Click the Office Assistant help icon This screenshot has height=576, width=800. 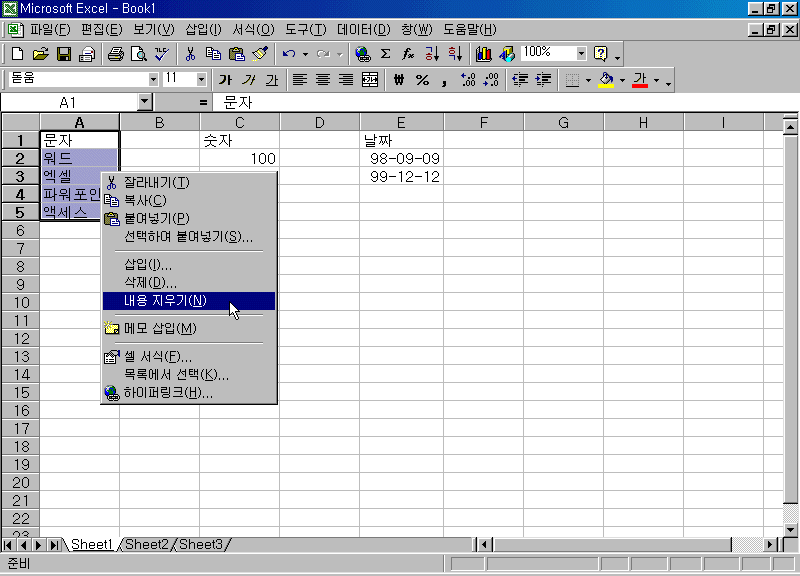(601, 54)
